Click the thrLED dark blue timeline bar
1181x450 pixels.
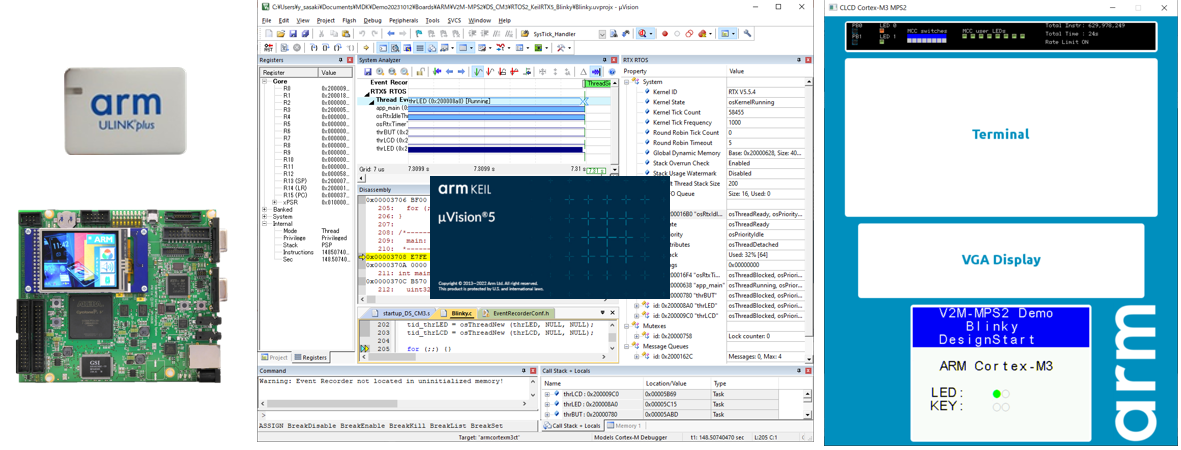[496, 148]
